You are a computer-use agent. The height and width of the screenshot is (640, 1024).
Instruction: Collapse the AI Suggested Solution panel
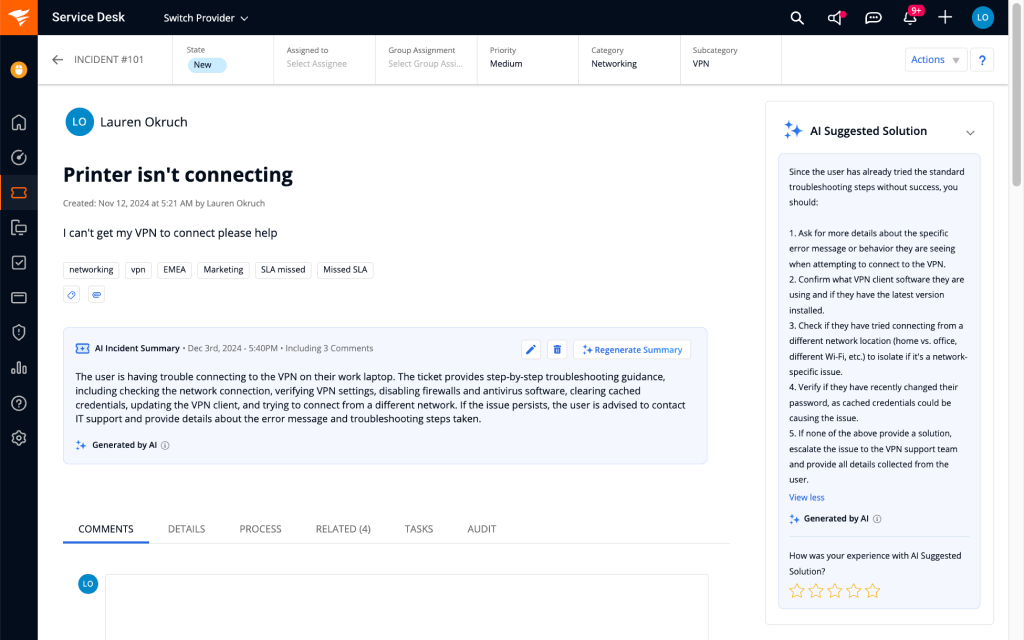(x=970, y=130)
